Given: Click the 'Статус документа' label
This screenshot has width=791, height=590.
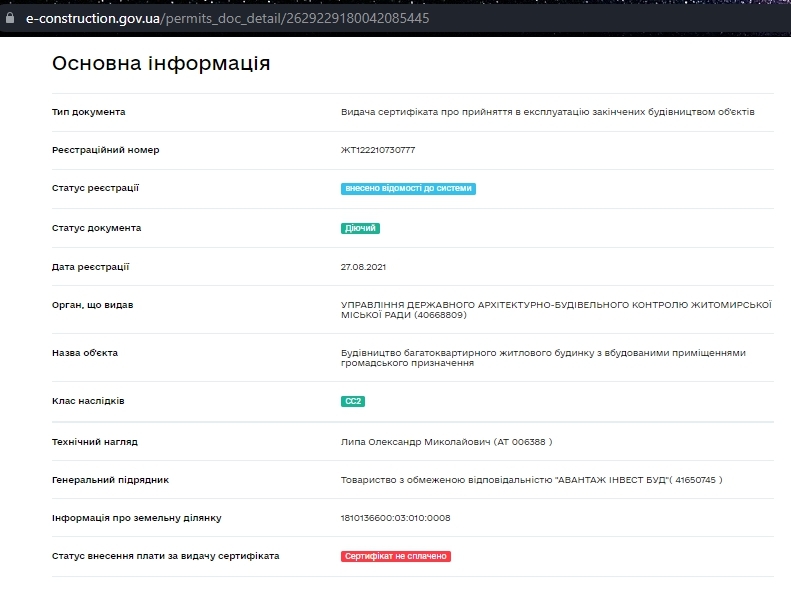Looking at the screenshot, I should [96, 228].
